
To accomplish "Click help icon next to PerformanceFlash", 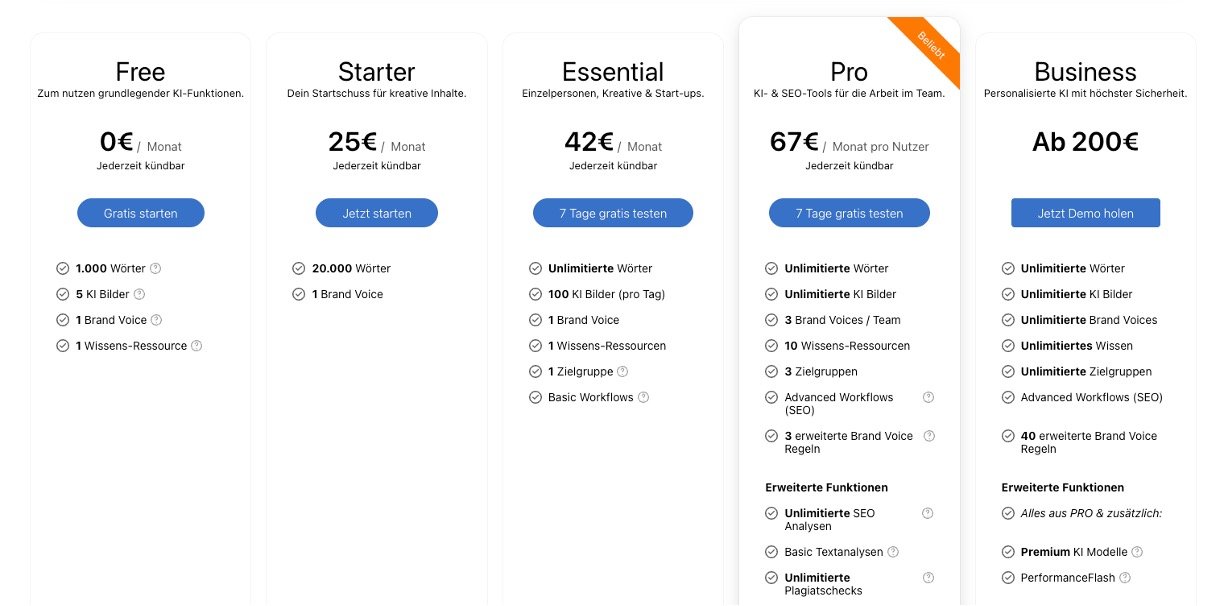I will (x=1125, y=578).
